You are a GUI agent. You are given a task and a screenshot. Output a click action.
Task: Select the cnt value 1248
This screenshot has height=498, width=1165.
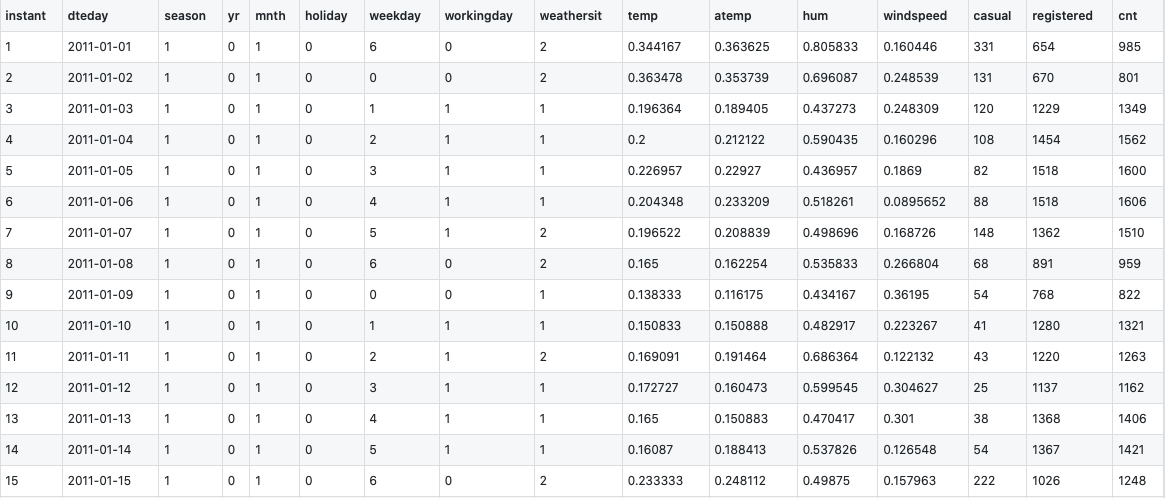(1134, 481)
